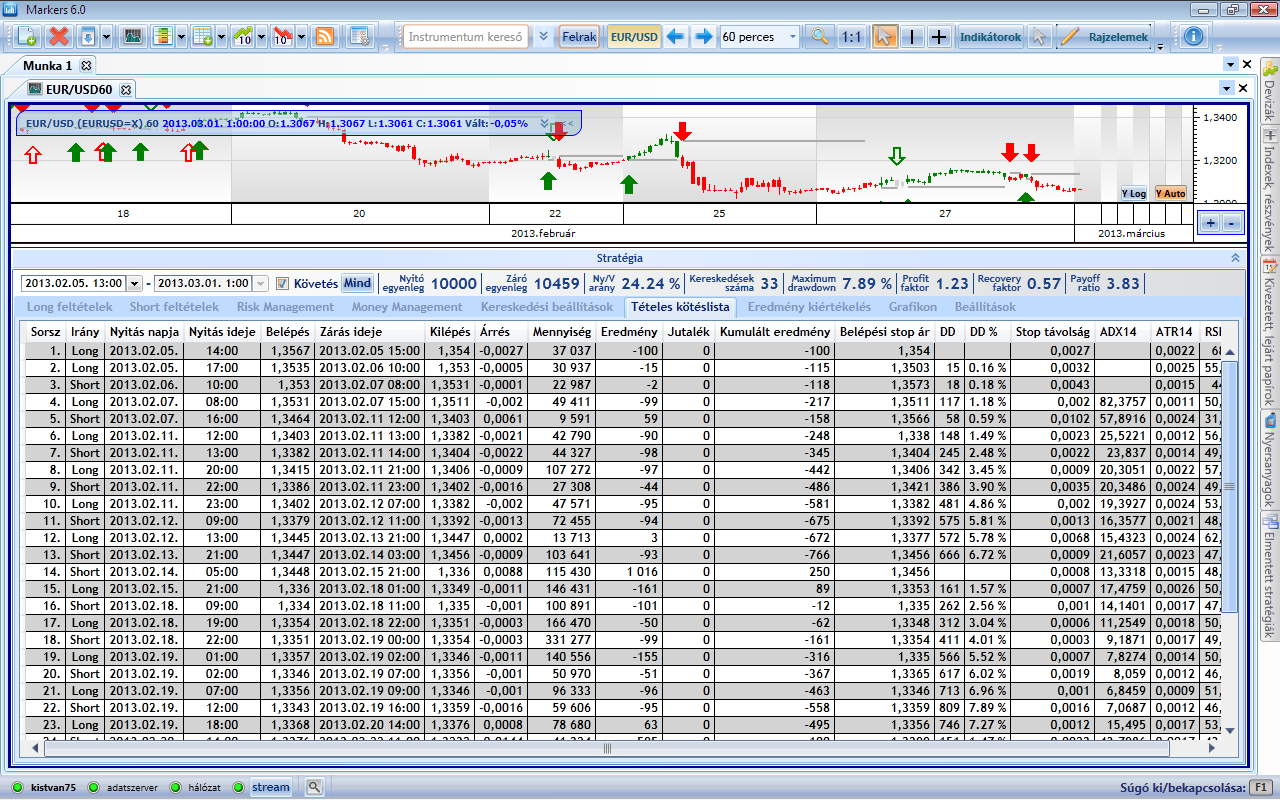
Task: Switch to Money Management tab
Action: pyautogui.click(x=407, y=307)
